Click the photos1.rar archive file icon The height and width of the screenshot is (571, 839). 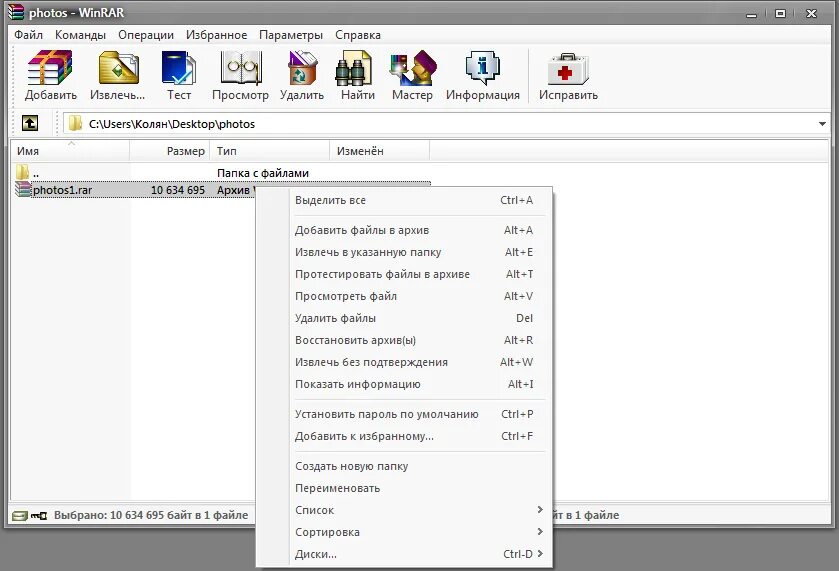click(23, 189)
